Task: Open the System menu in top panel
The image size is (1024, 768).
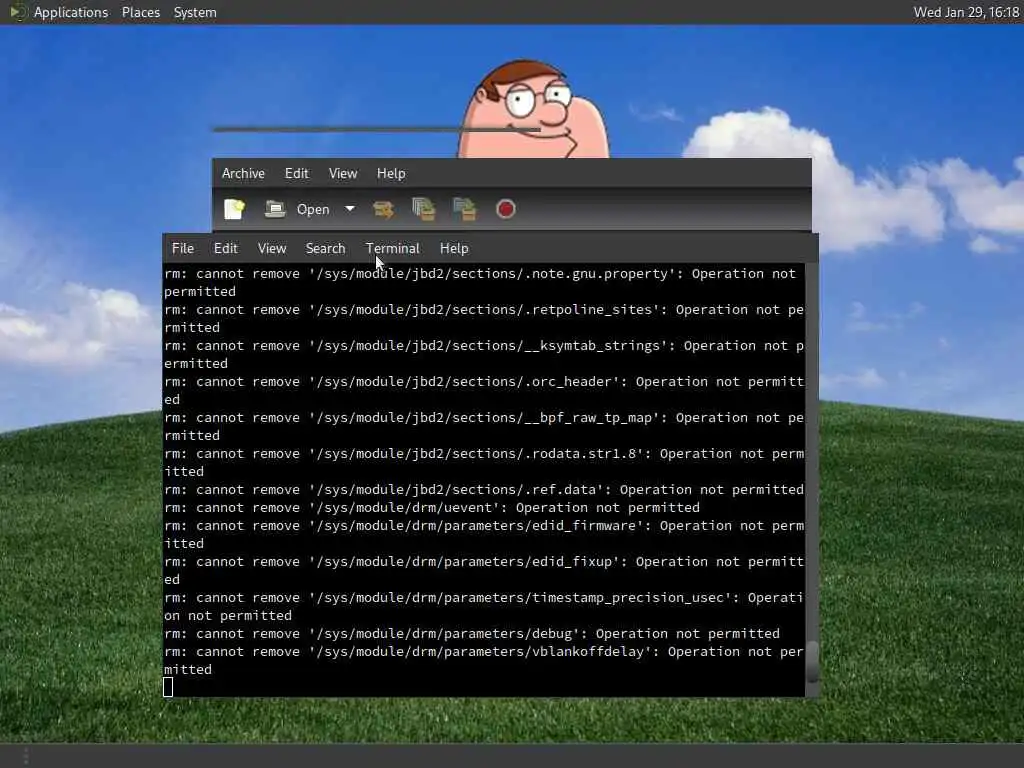Action: click(x=195, y=12)
